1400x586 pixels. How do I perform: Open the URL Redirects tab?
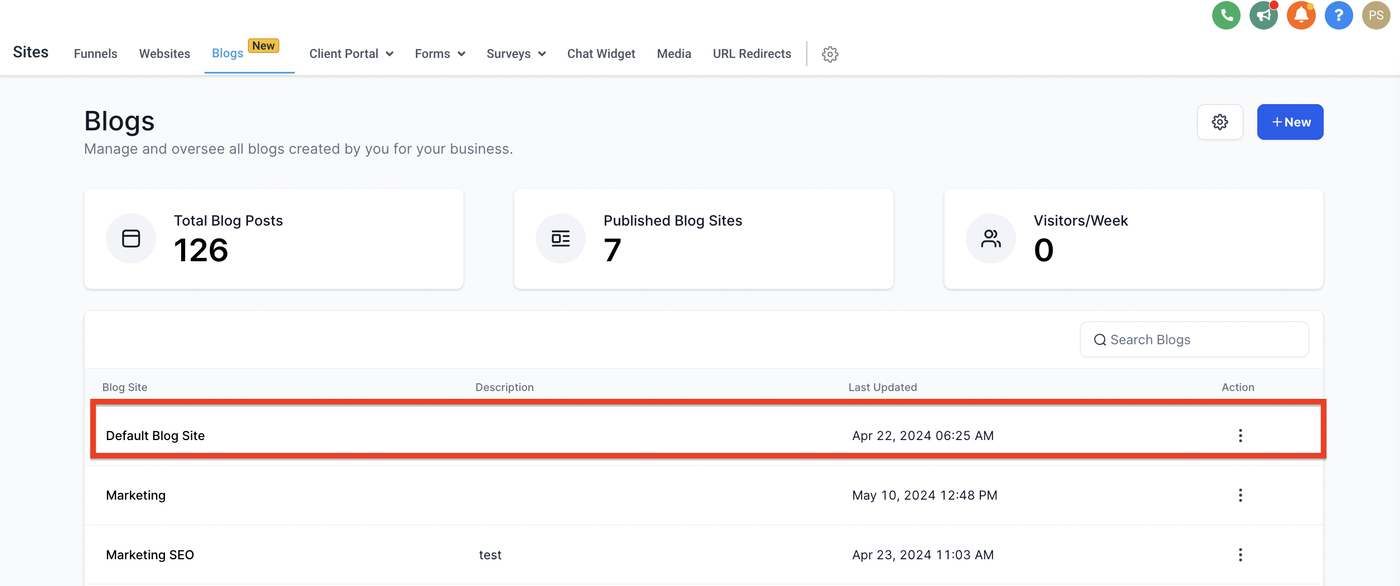[x=752, y=54]
